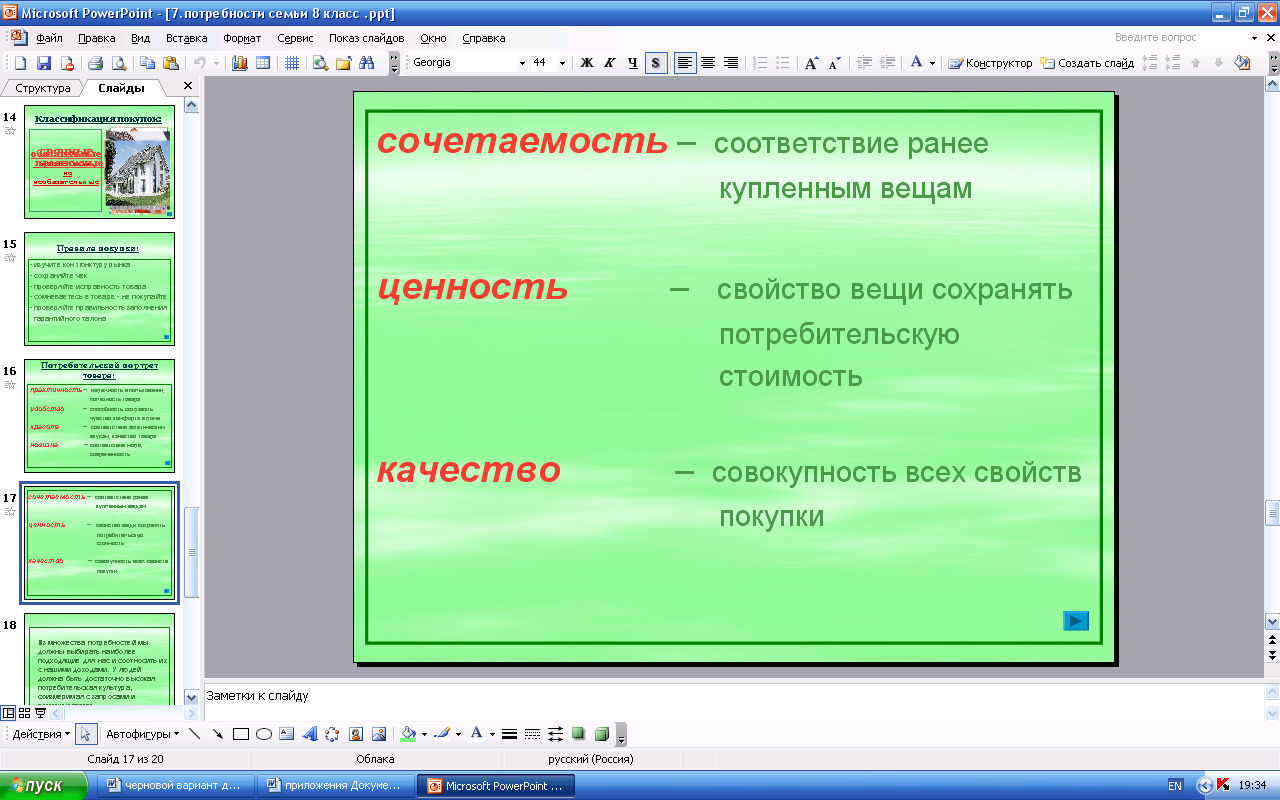
Task: Open the Вставка menu
Action: pyautogui.click(x=186, y=38)
